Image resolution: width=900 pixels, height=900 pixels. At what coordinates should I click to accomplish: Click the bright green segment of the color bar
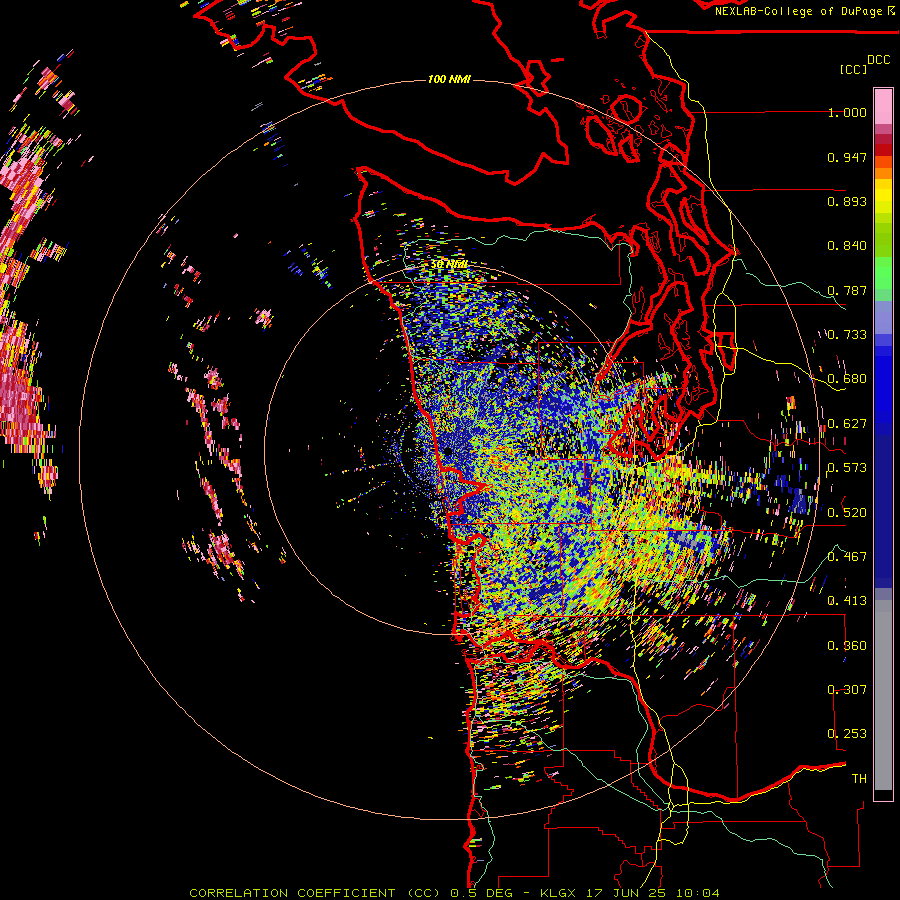[x=883, y=273]
